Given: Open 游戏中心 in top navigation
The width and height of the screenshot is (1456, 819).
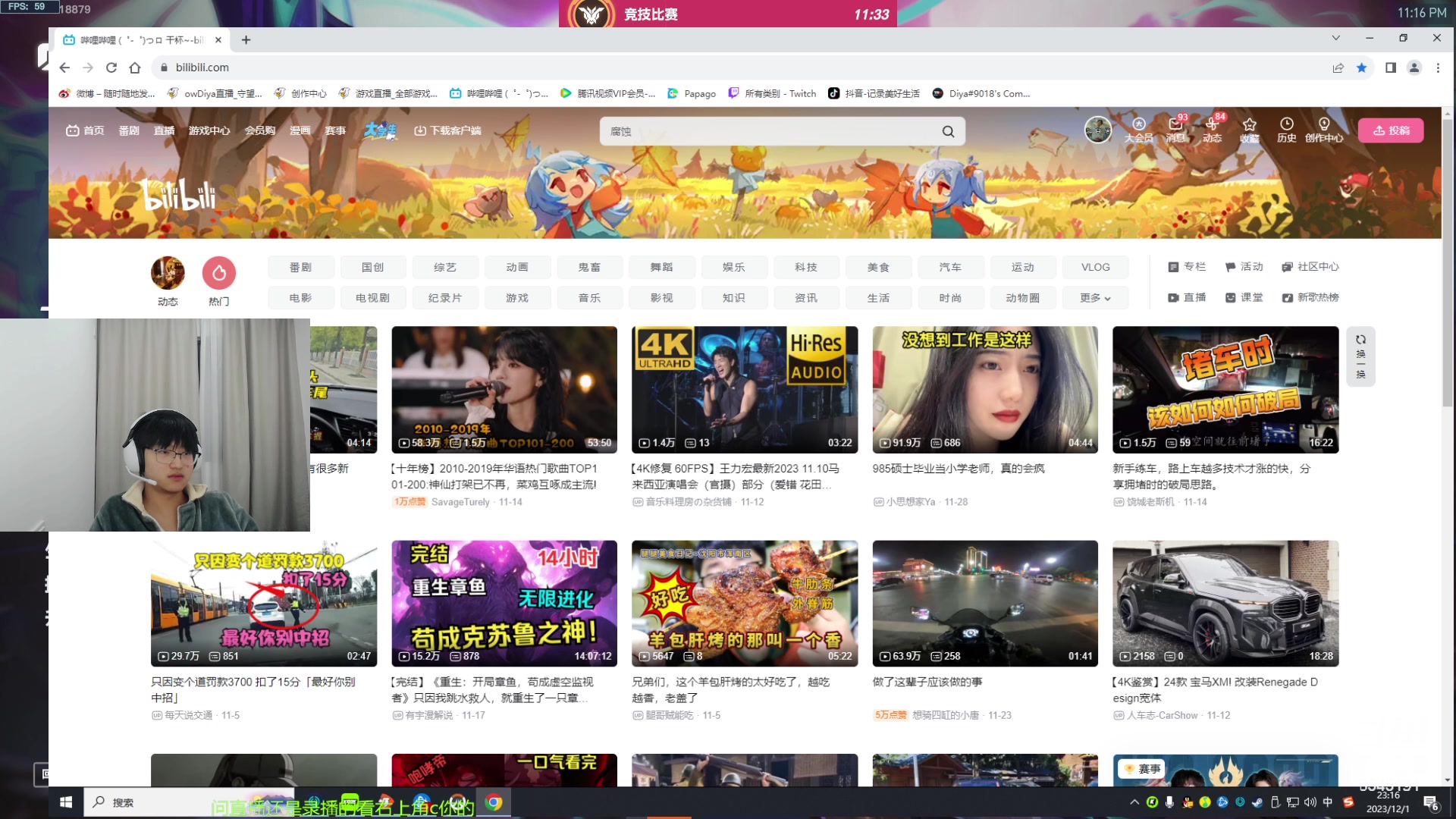Looking at the screenshot, I should [x=209, y=130].
